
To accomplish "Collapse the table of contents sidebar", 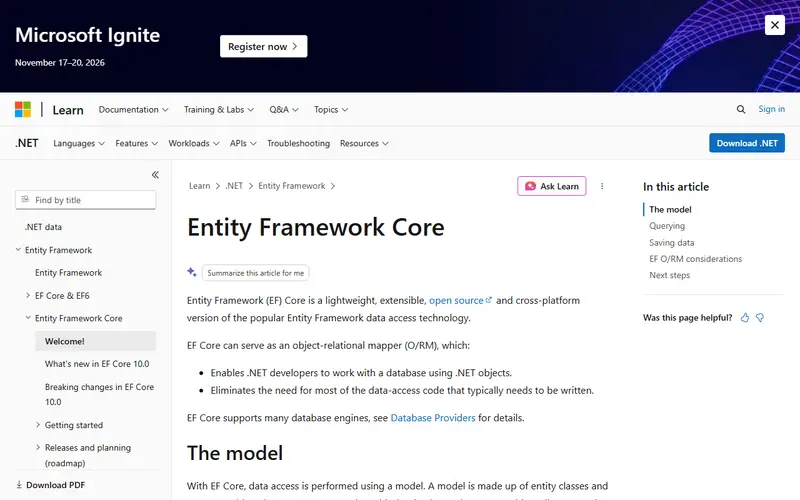I will tap(155, 174).
